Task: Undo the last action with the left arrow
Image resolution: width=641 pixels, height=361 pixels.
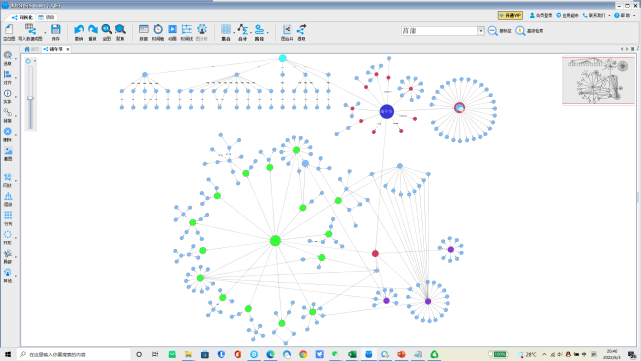Action: click(x=79, y=30)
